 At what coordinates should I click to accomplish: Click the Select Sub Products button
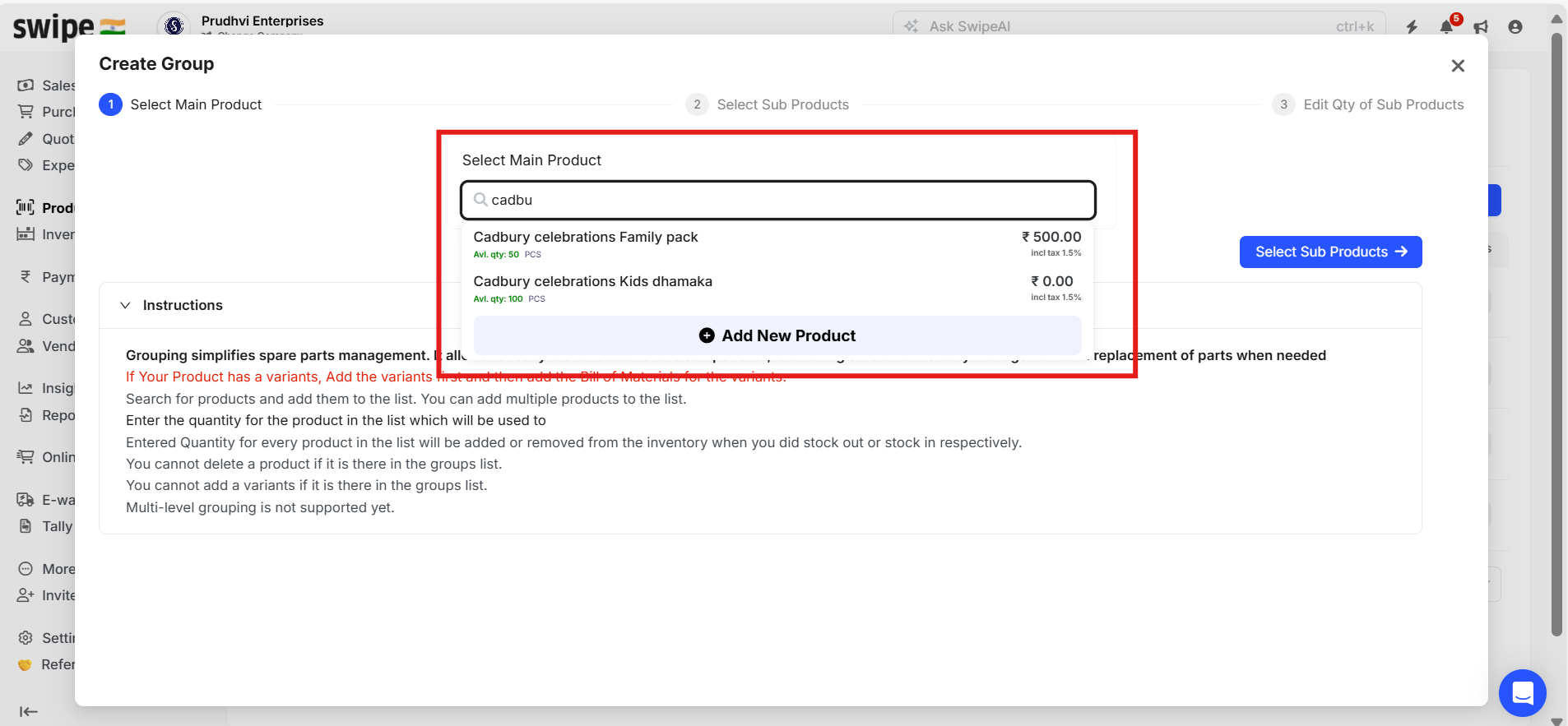(x=1330, y=252)
